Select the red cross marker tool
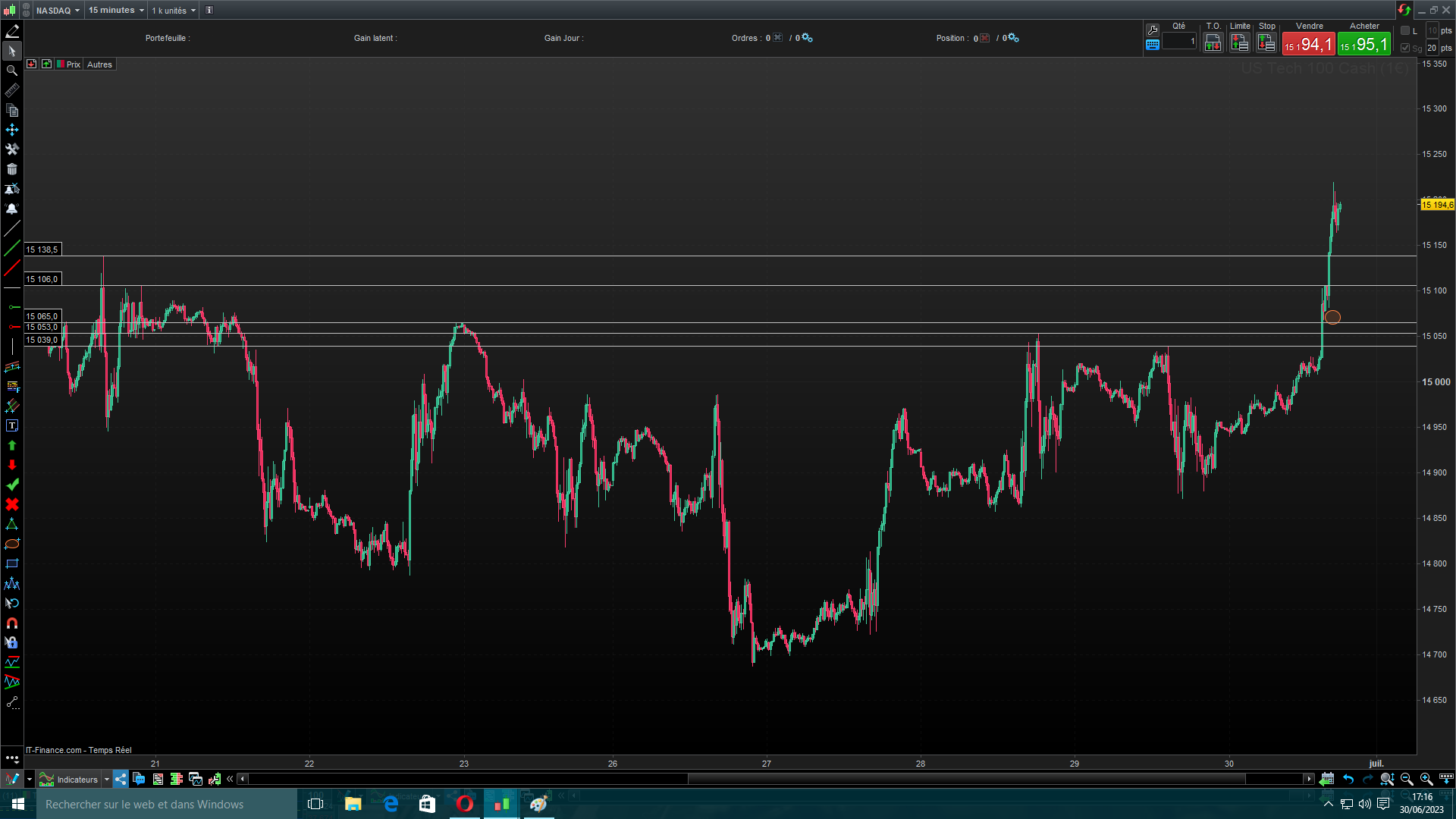This screenshot has height=819, width=1456. 12,504
